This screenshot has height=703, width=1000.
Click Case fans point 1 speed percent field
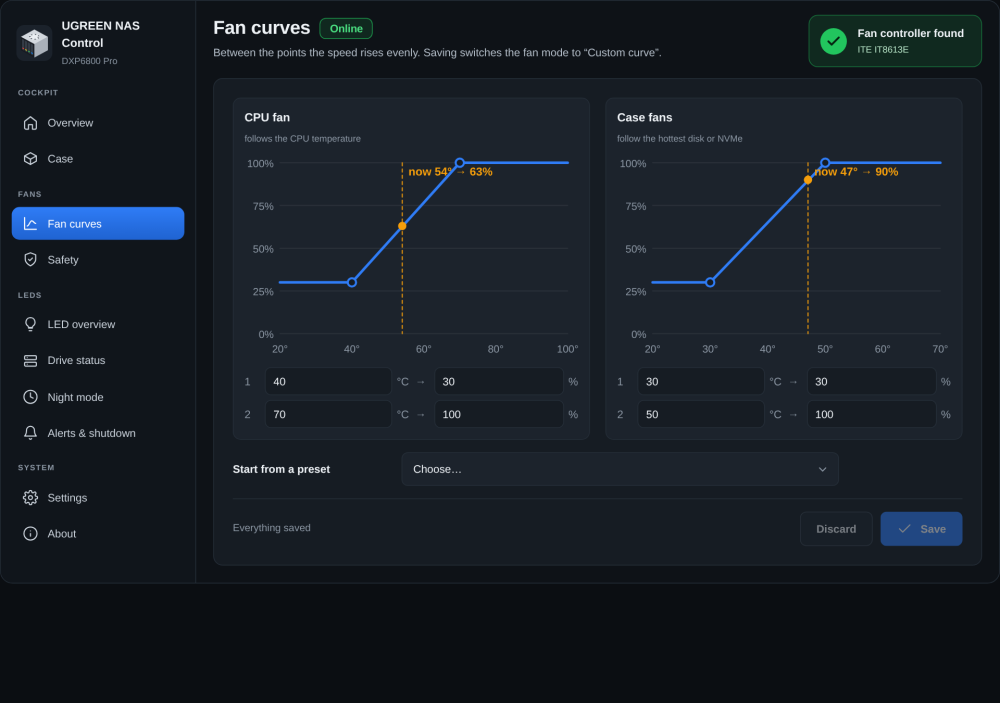coord(871,381)
